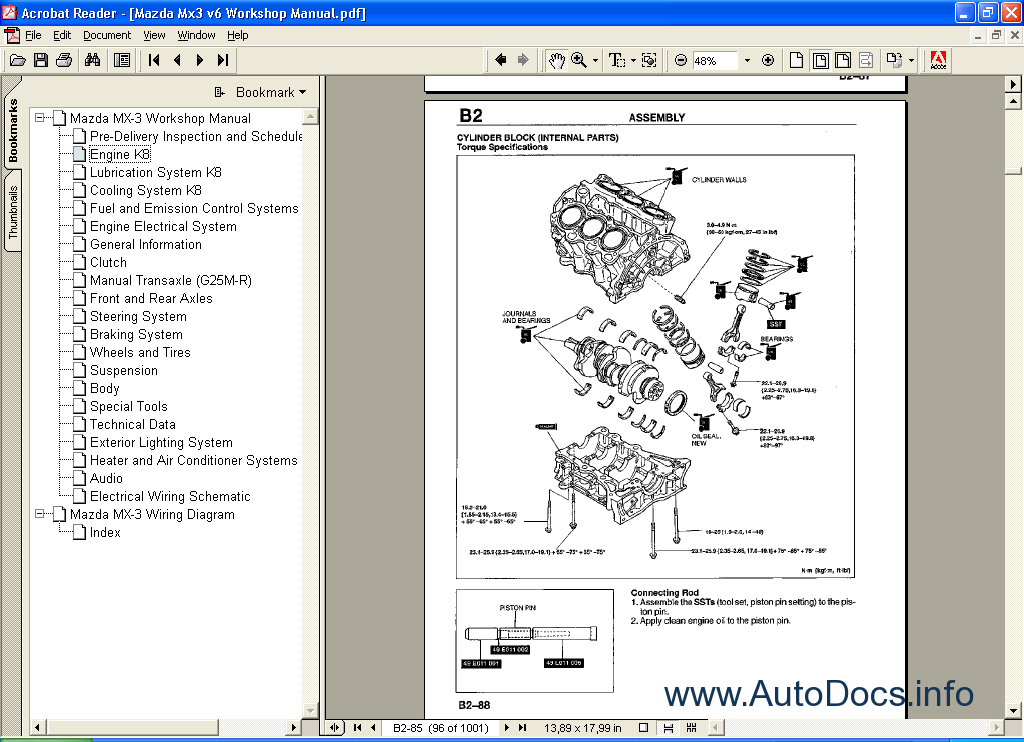This screenshot has width=1024, height=742.
Task: Select the Graphics Select tool
Action: [x=649, y=61]
